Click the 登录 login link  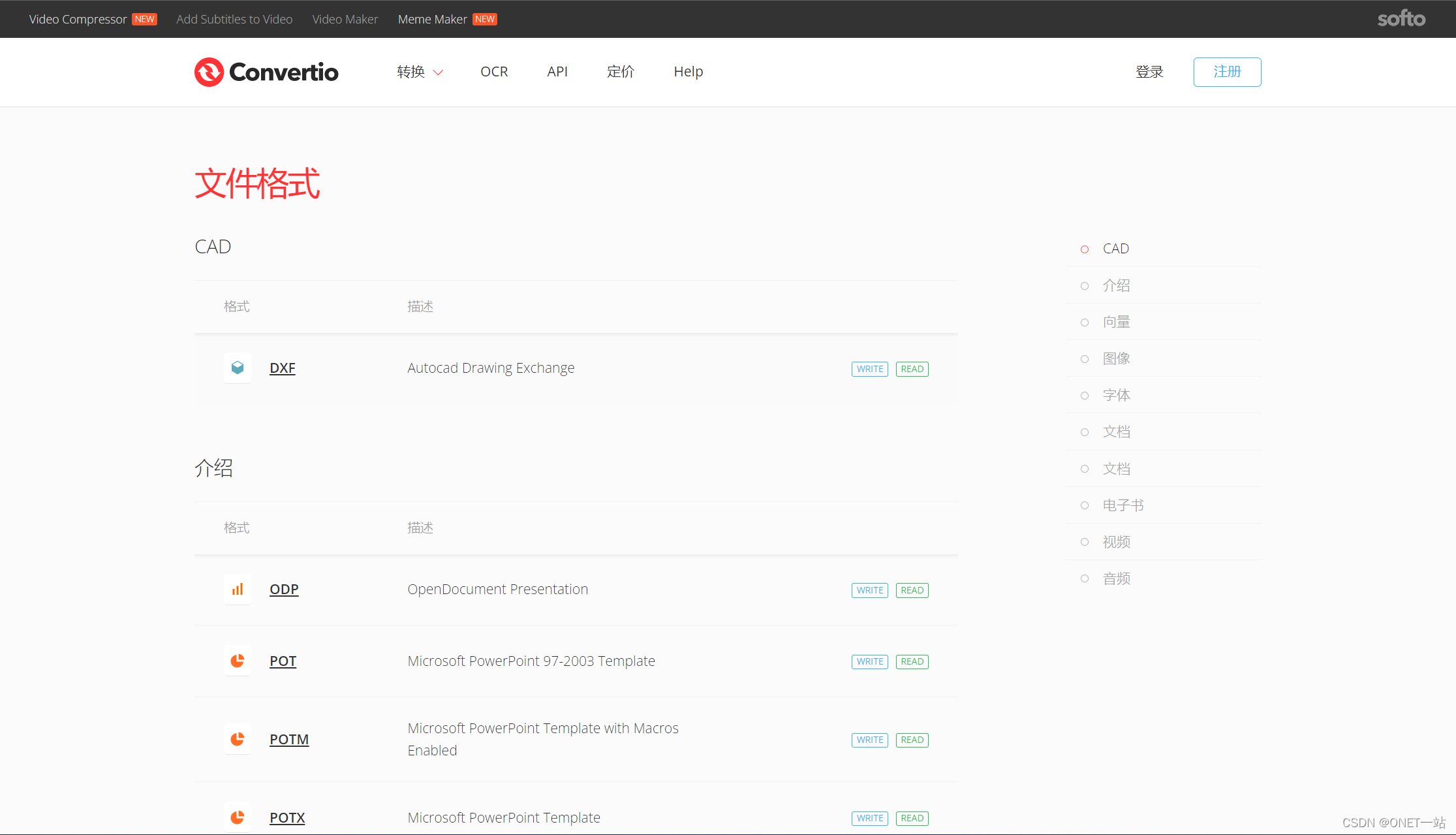[1150, 72]
